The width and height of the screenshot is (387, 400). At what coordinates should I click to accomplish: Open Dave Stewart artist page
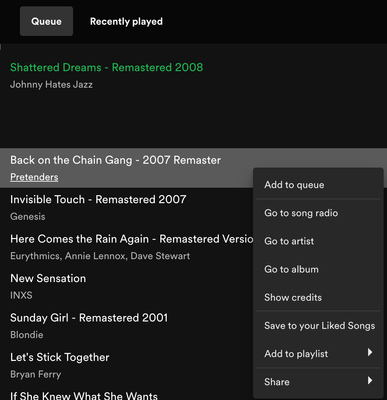click(x=160, y=256)
